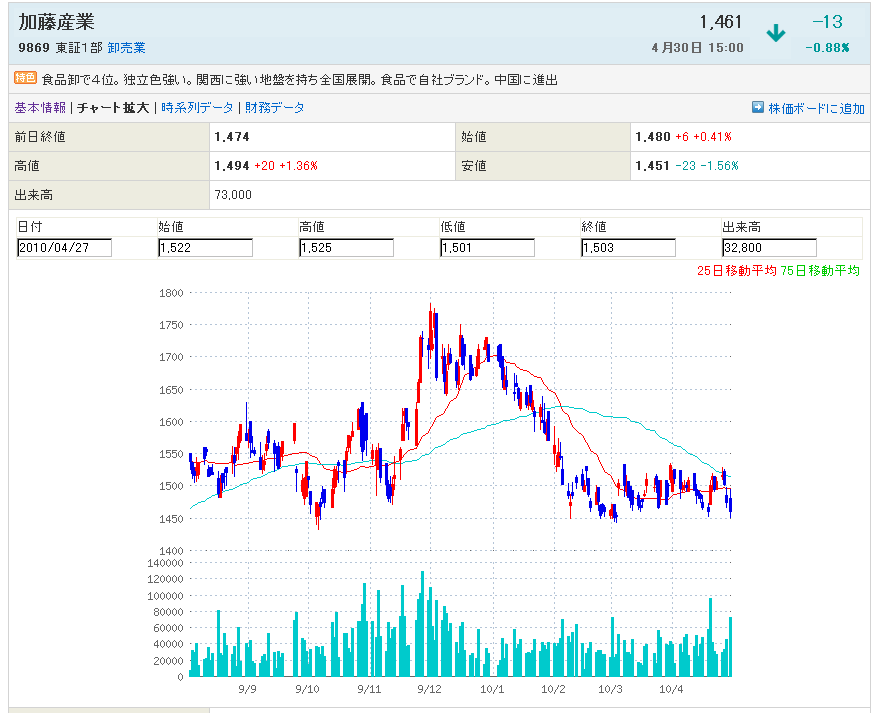Click the orange 特色 badge

pyautogui.click(x=25, y=78)
